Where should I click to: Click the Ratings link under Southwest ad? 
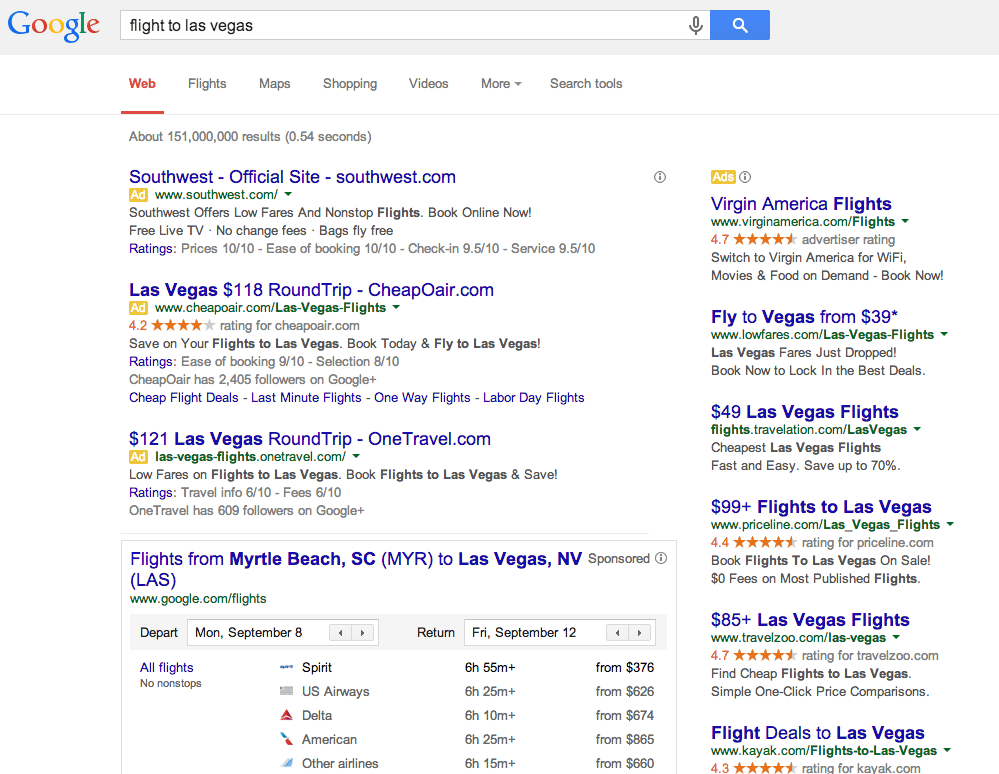click(x=151, y=248)
